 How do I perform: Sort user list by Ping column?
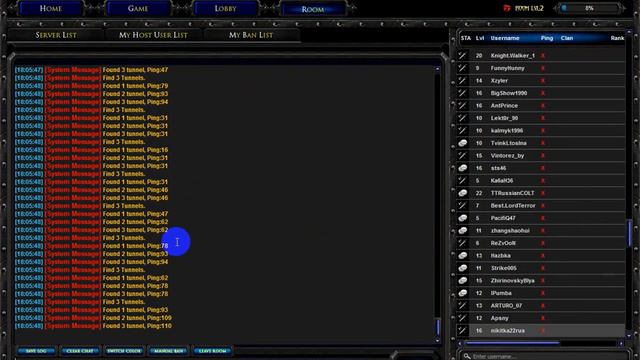coord(547,38)
